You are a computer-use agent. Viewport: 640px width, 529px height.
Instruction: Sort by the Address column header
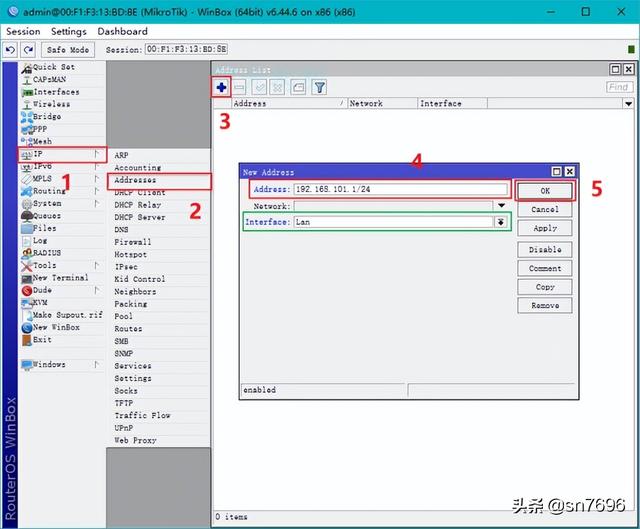(x=289, y=104)
